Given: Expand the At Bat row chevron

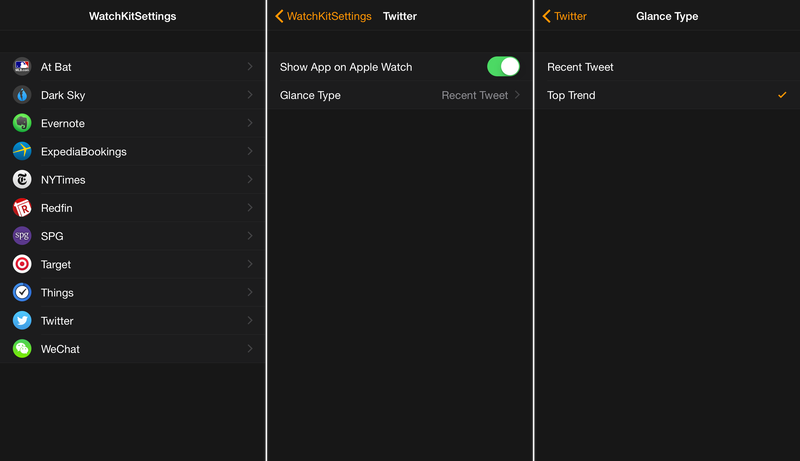Looking at the screenshot, I should pos(250,66).
